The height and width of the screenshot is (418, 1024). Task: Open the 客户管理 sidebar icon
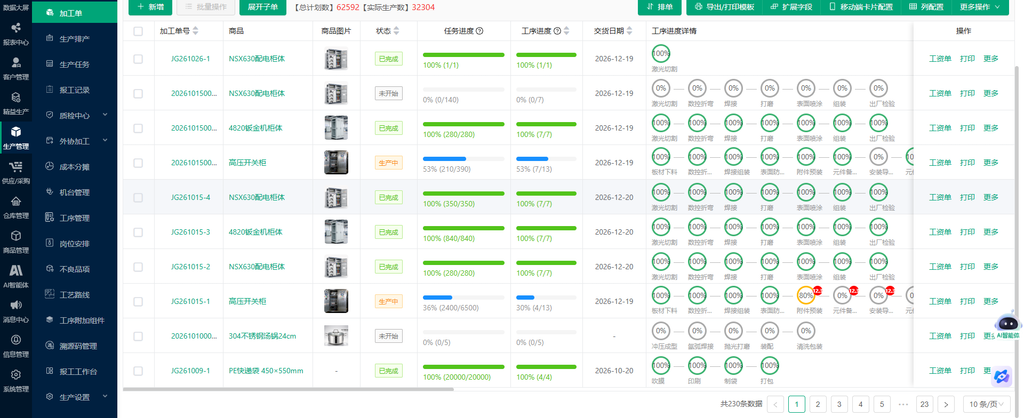coord(16,63)
